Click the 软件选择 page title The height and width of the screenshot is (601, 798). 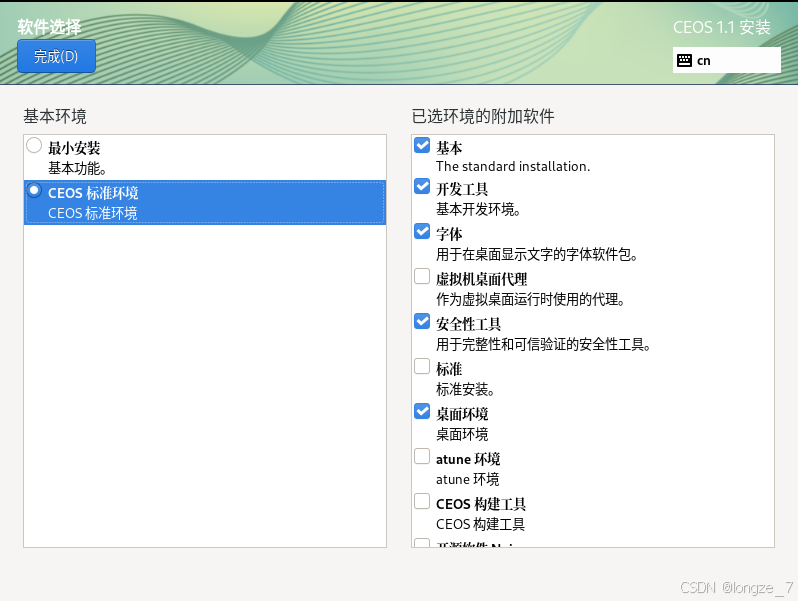pyautogui.click(x=49, y=27)
